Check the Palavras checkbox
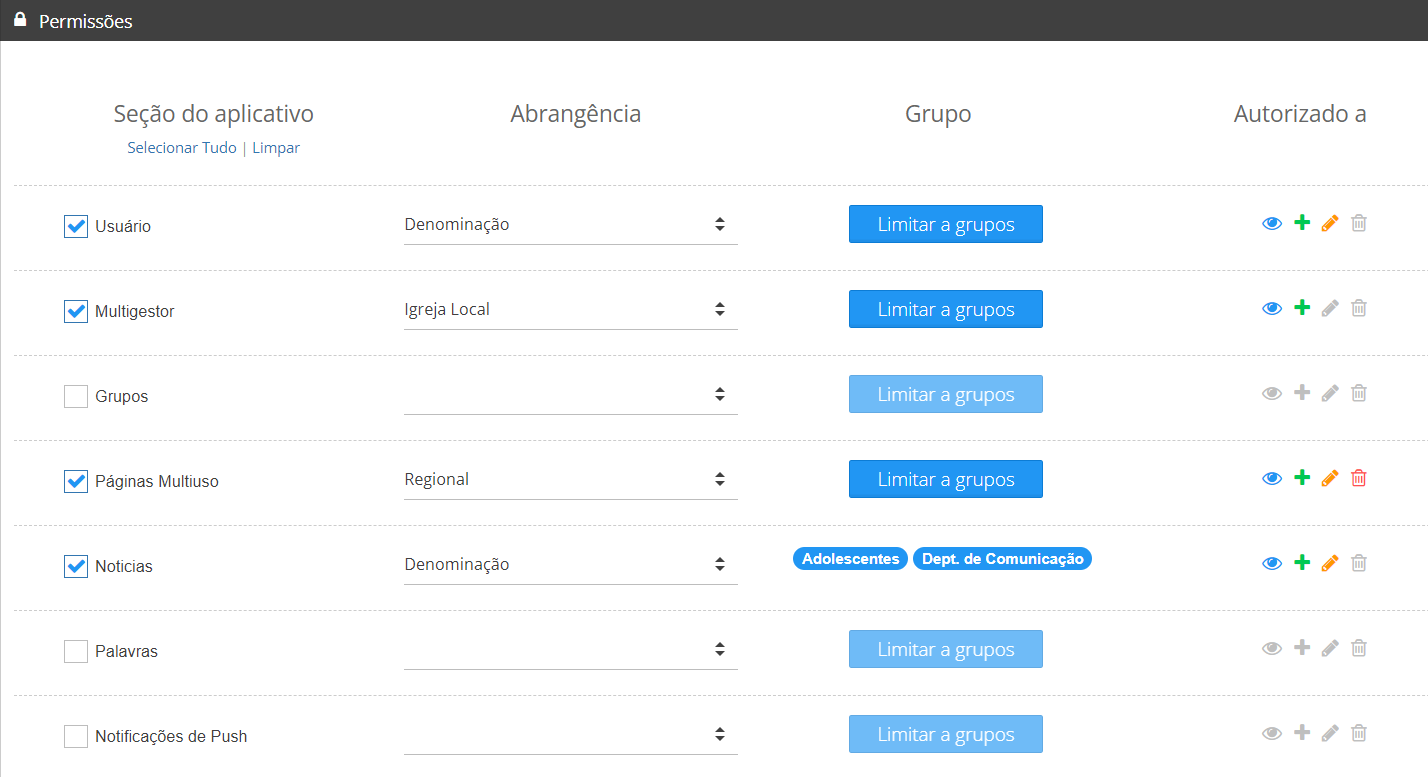The width and height of the screenshot is (1428, 777). [x=76, y=651]
